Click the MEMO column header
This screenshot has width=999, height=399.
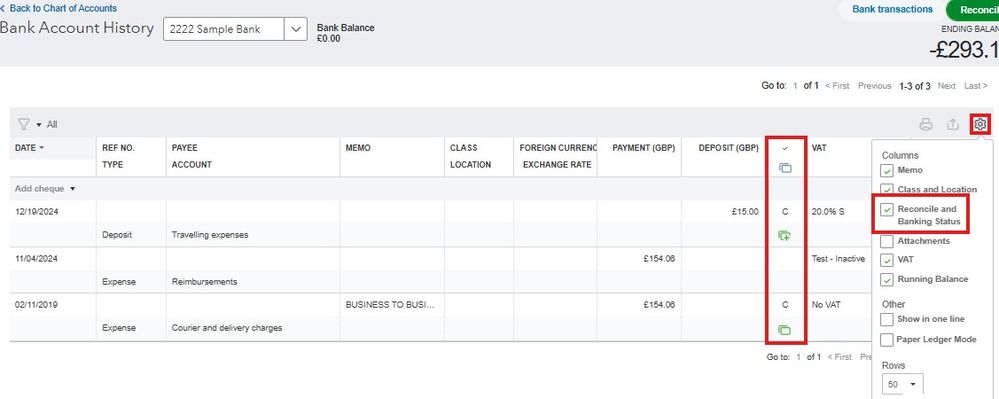click(358, 148)
